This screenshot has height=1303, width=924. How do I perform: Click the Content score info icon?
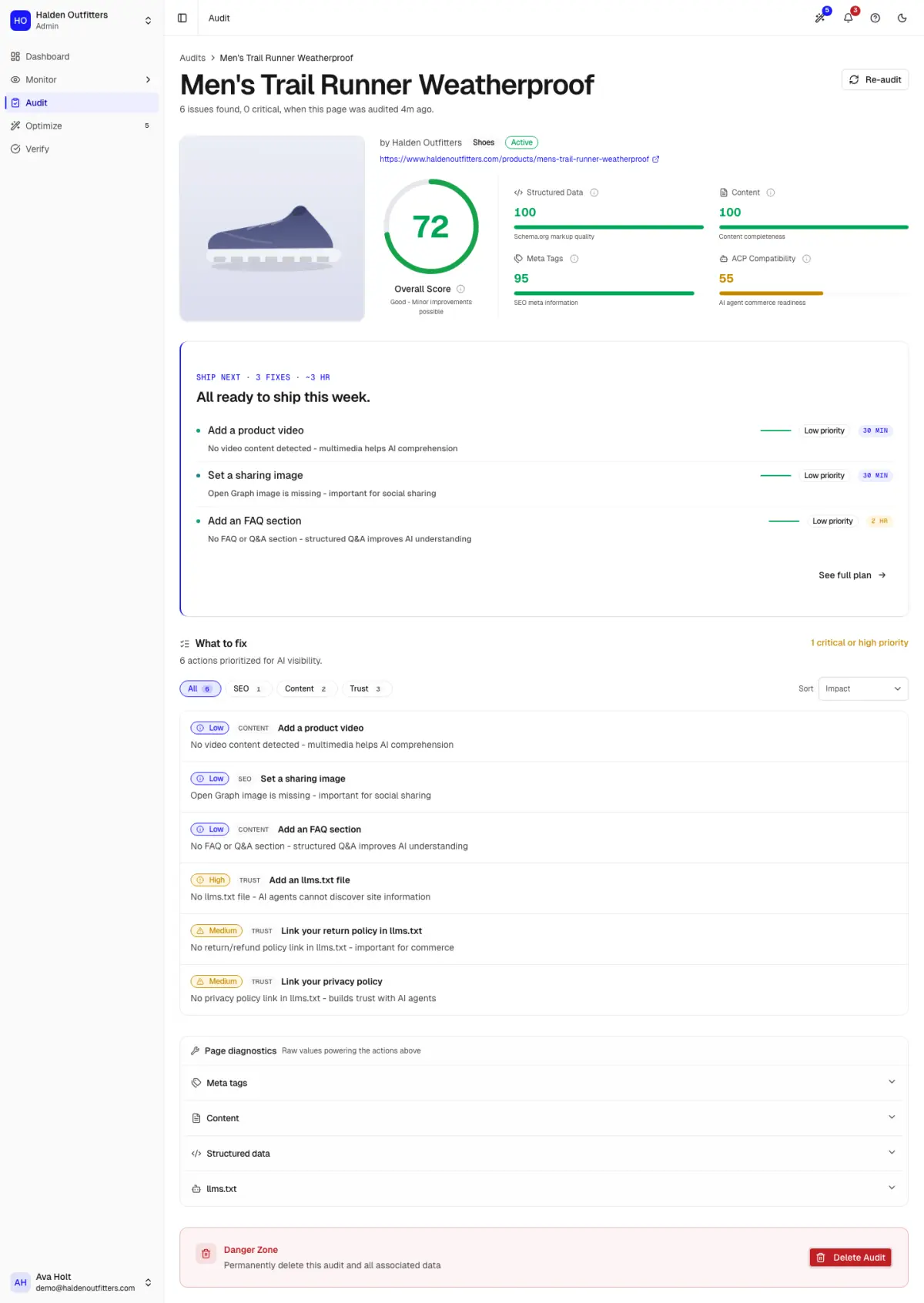coord(771,193)
